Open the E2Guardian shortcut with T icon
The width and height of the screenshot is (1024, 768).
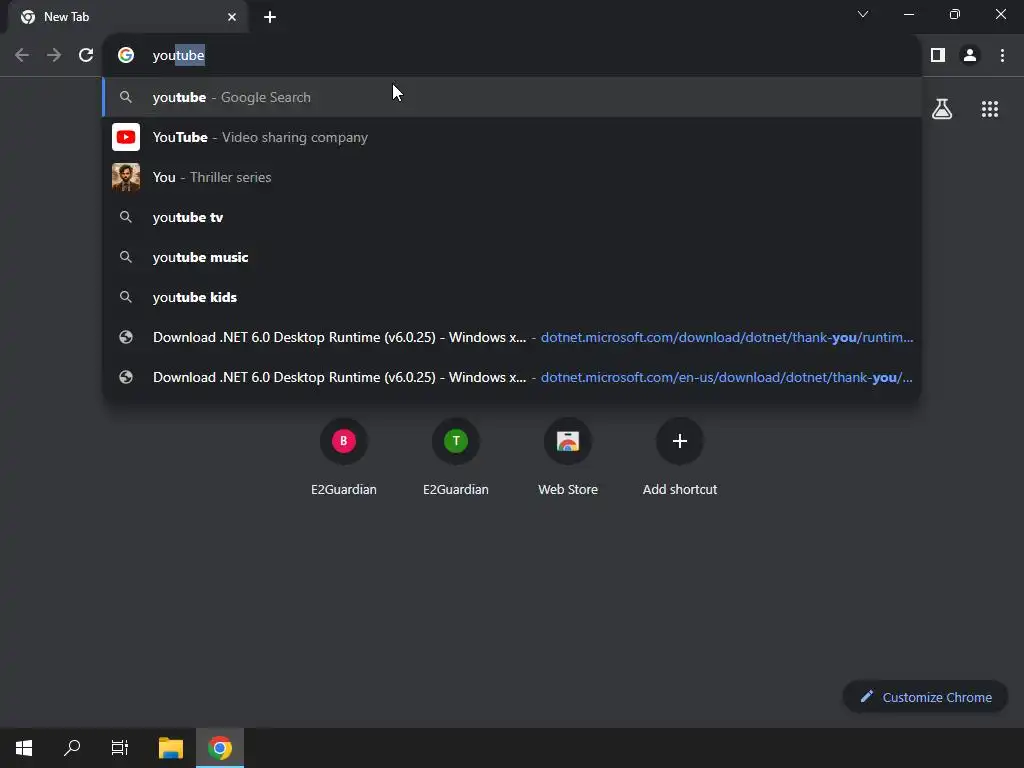click(x=456, y=457)
